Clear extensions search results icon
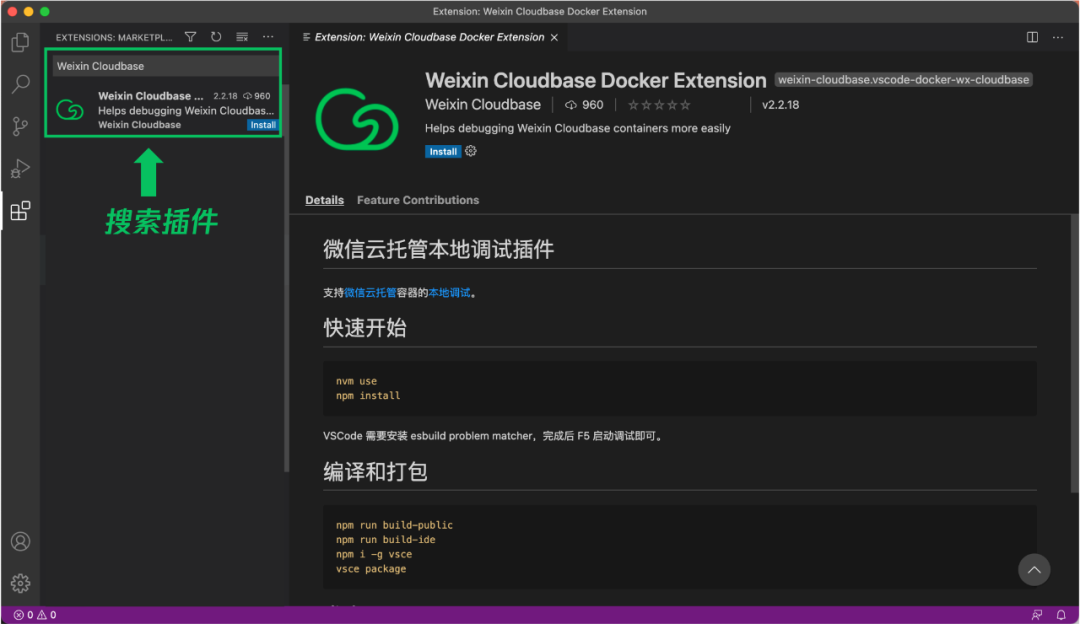Screen dimensions: 1080x624 coord(242,37)
